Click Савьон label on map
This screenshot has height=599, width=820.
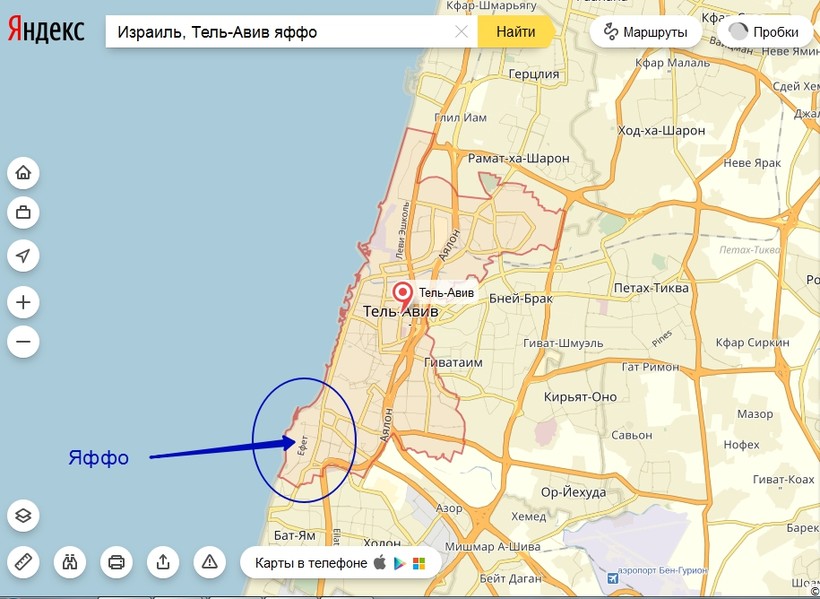tap(632, 435)
